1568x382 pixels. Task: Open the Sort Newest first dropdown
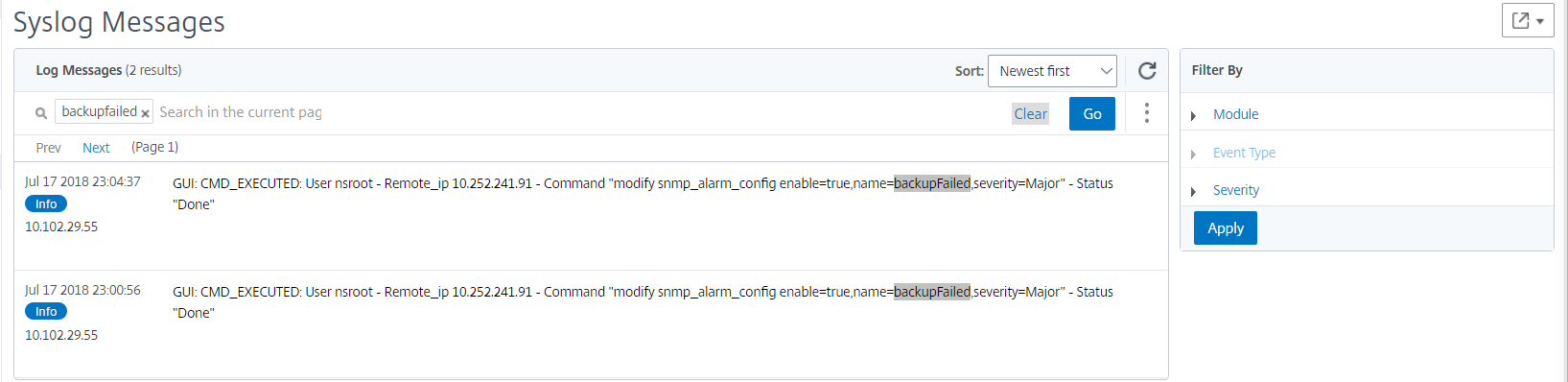[x=1052, y=71]
